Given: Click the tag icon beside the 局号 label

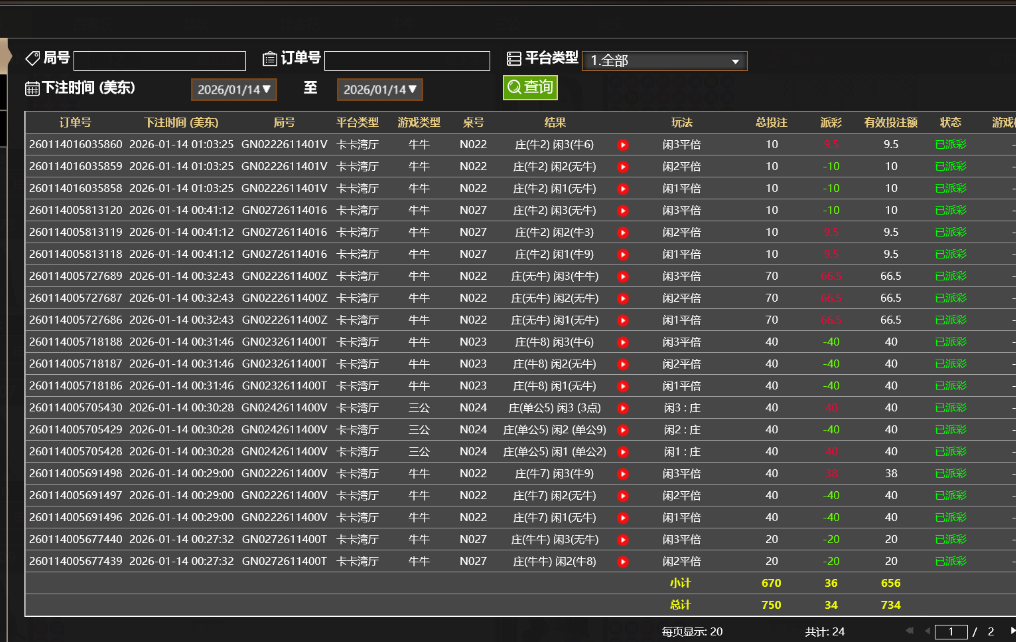Looking at the screenshot, I should (x=33, y=60).
